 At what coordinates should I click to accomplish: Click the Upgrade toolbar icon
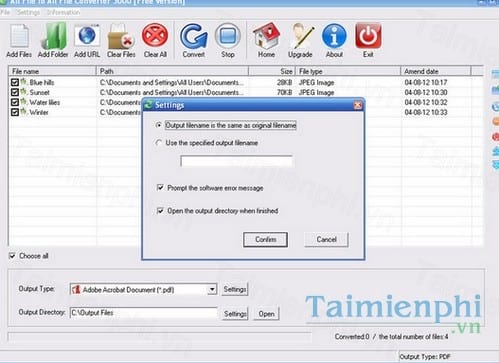302,36
